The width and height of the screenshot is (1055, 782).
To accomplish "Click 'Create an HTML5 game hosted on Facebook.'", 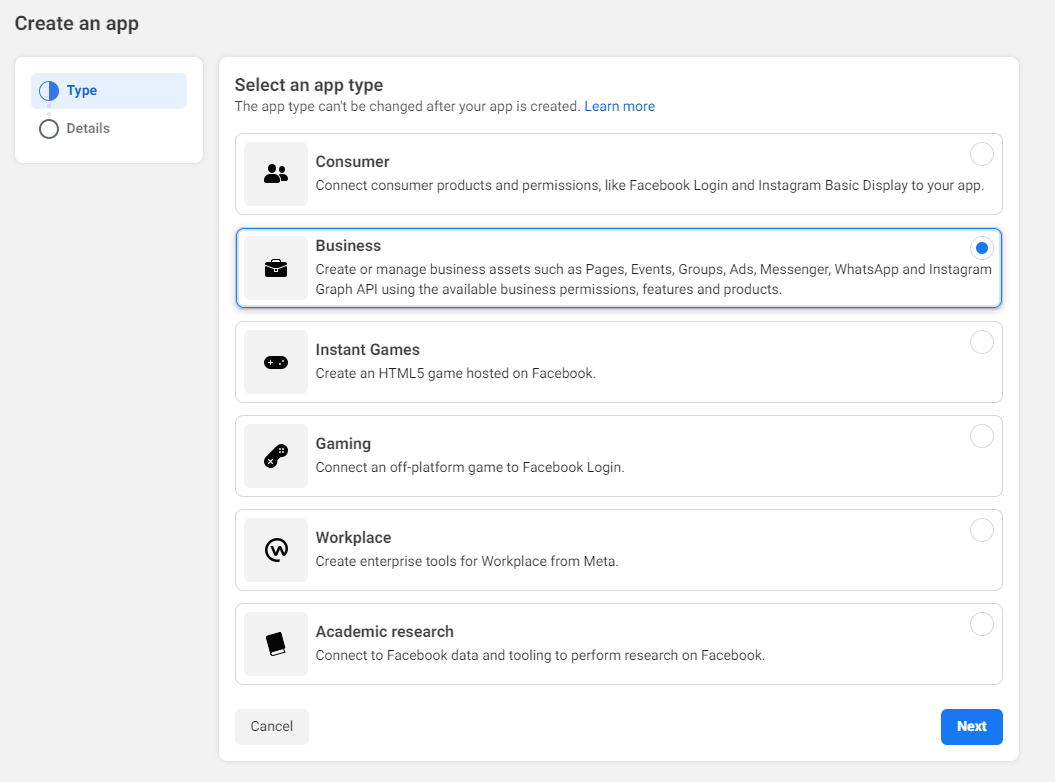I will (x=456, y=374).
